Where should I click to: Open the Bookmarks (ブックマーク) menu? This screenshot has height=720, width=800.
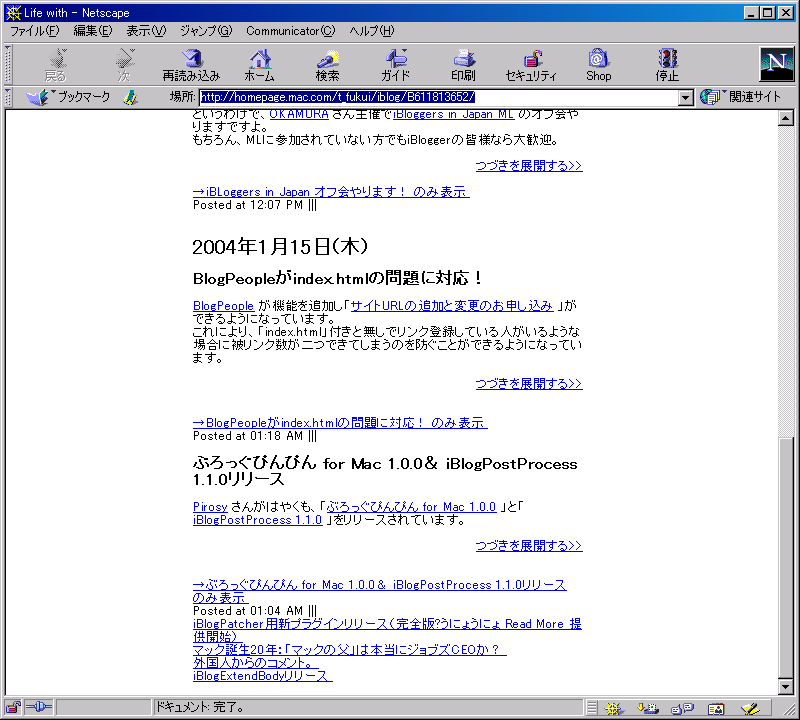tap(68, 97)
